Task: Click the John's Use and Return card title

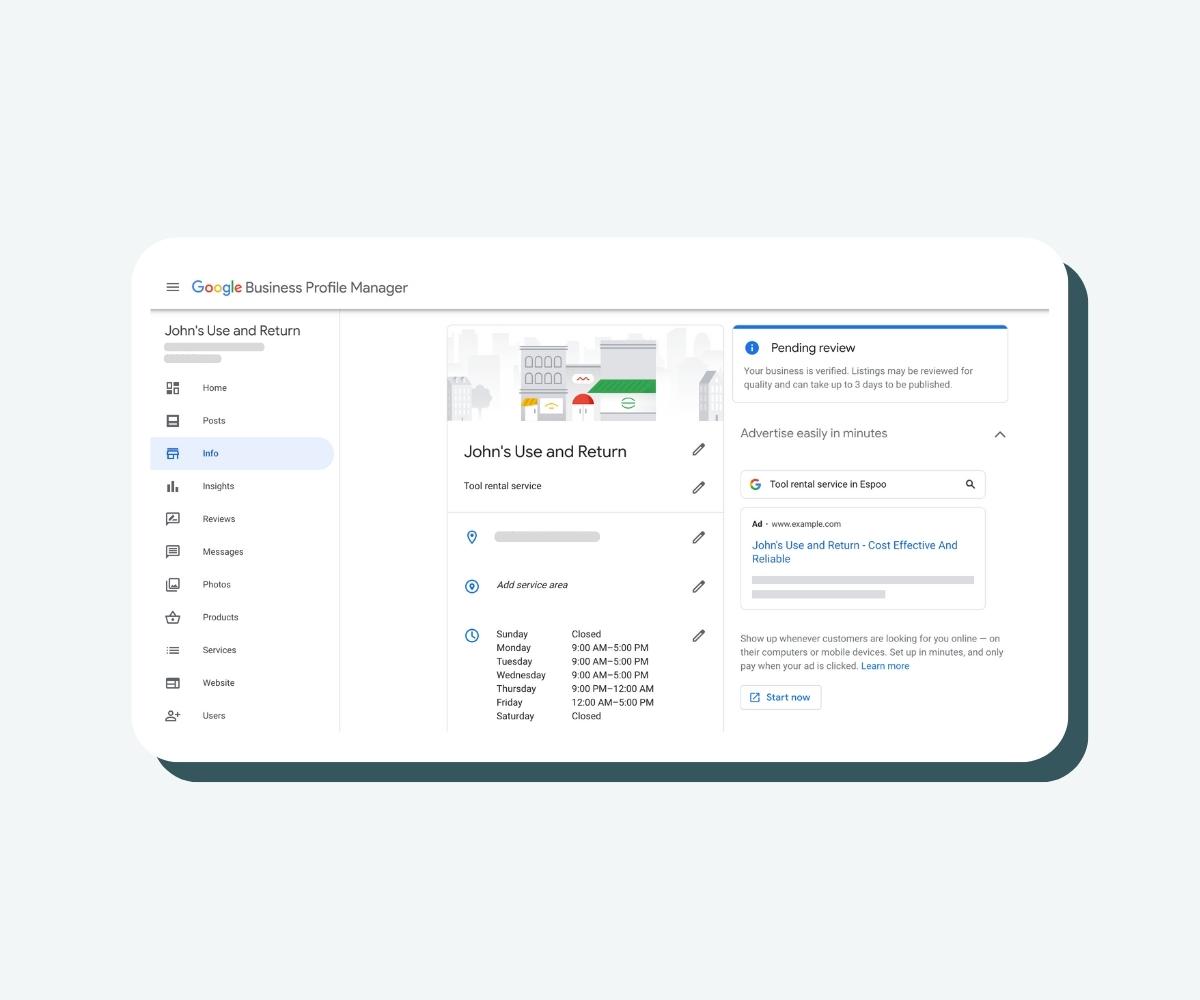Action: pos(545,451)
